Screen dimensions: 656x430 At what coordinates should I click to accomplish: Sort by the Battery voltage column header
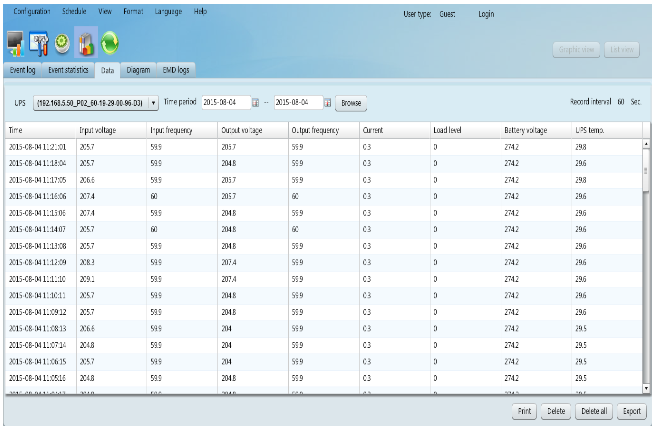point(536,131)
